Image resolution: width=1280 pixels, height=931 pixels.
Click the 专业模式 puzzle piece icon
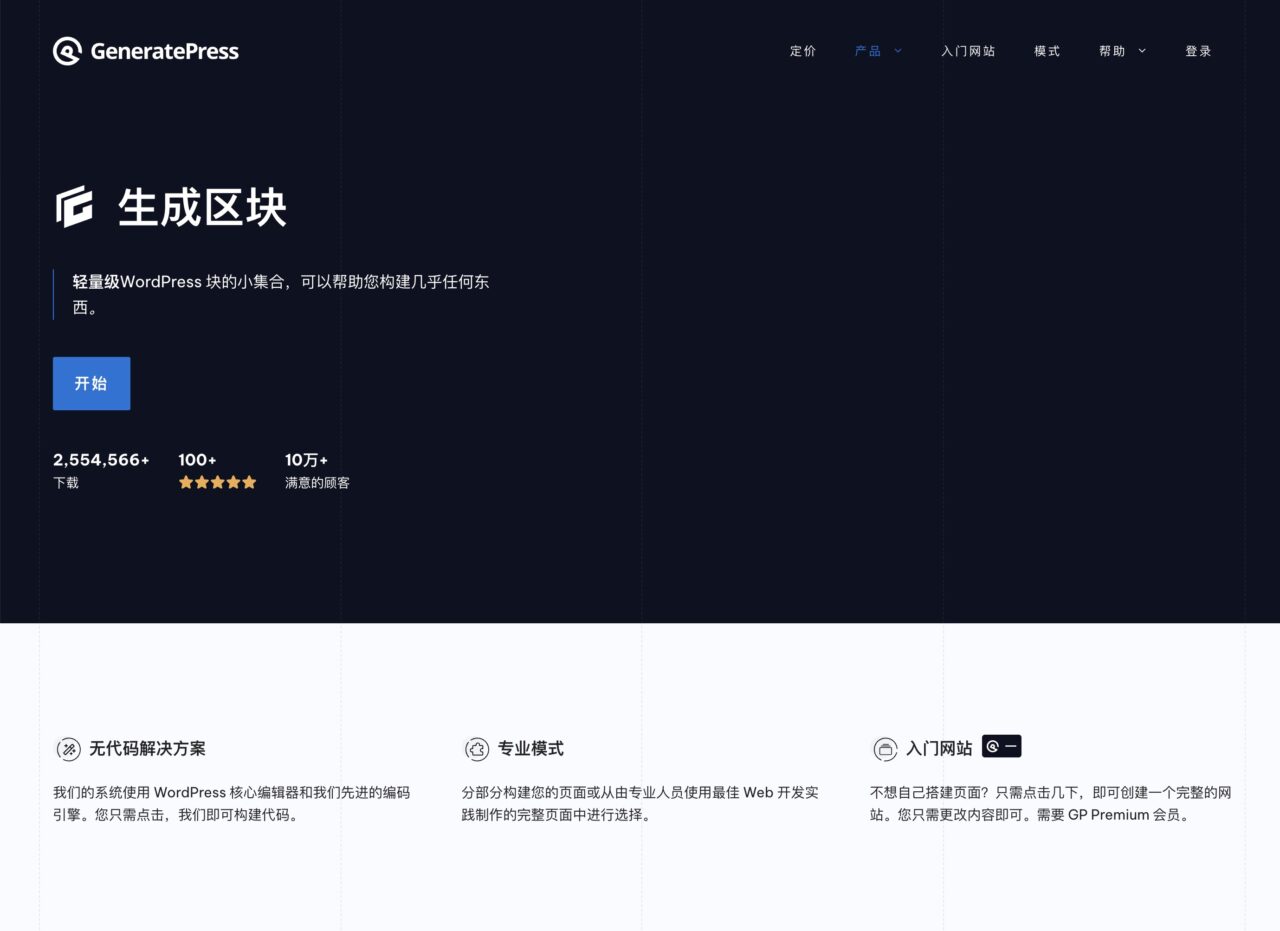click(476, 748)
